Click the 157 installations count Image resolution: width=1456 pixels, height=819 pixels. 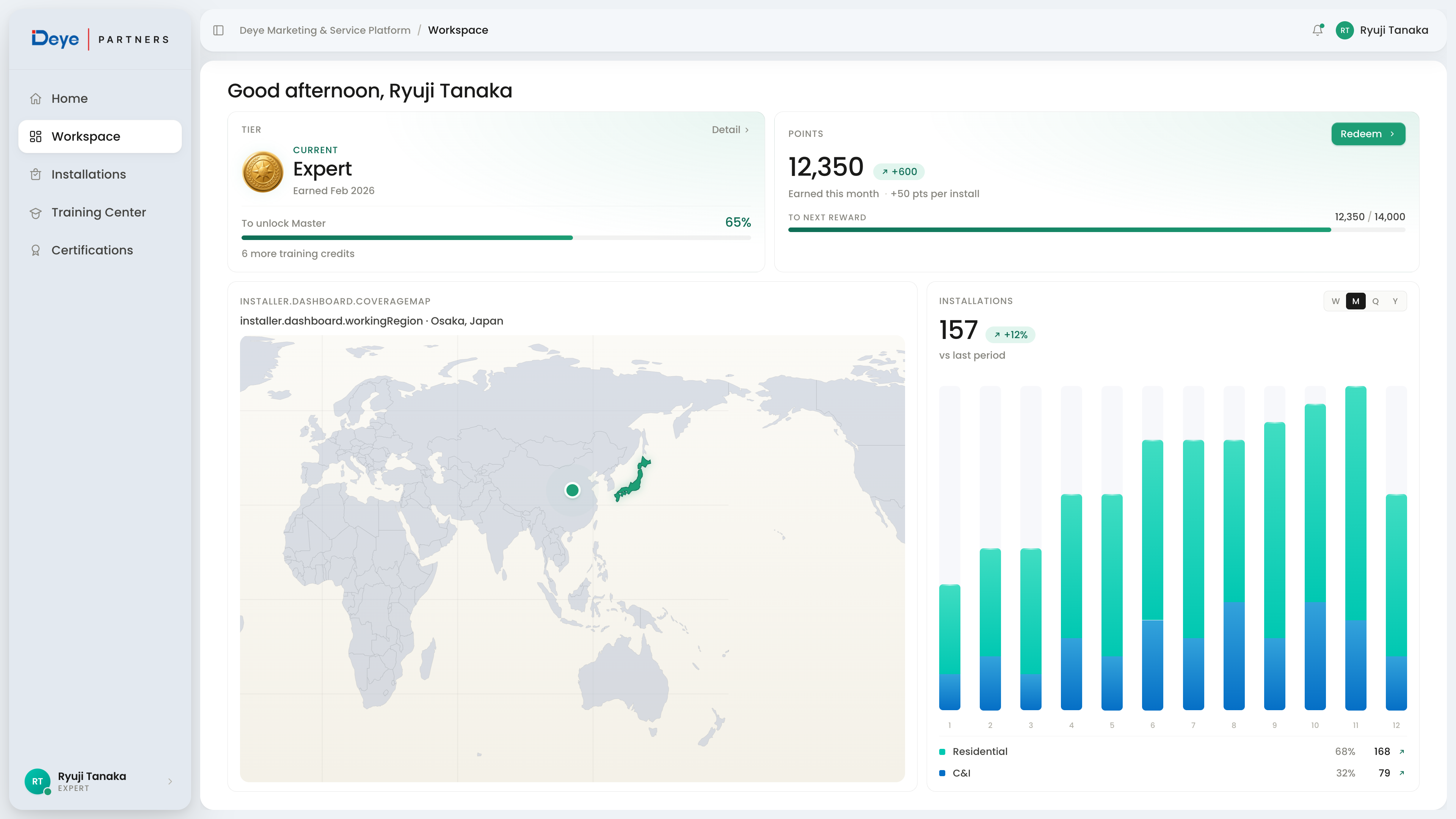958,330
